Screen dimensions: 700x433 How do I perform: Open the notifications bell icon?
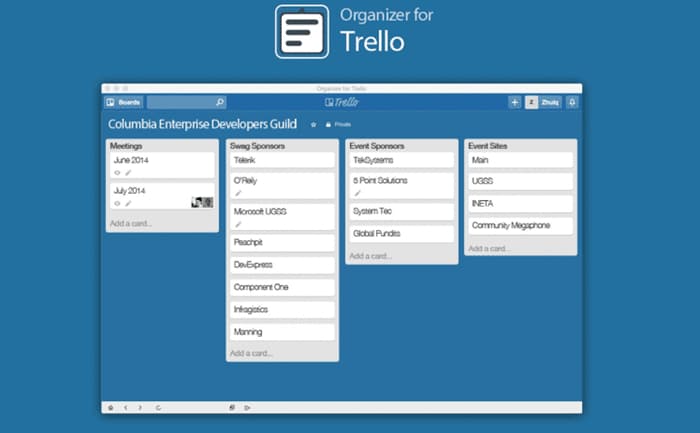(572, 102)
